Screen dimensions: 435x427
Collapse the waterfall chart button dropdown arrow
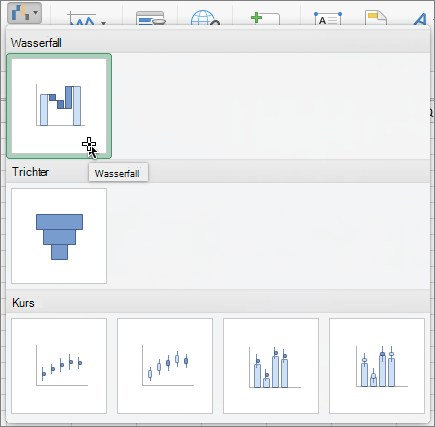35,13
